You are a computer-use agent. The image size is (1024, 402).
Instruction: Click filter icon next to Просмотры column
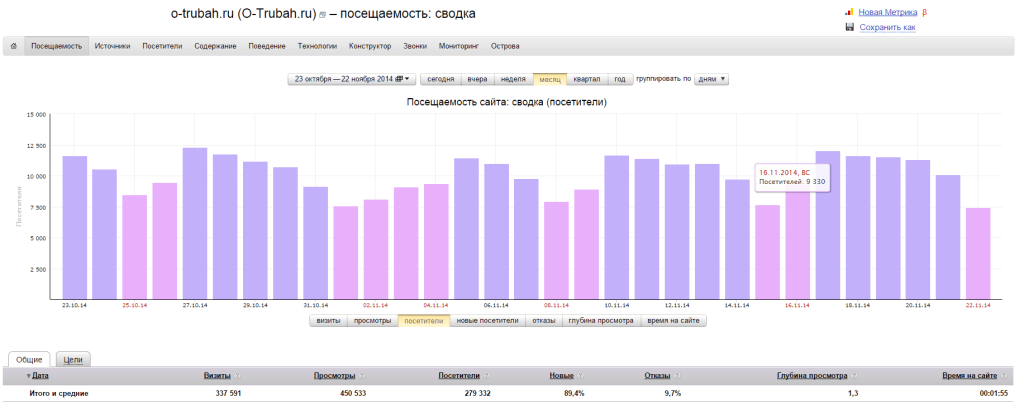coord(362,376)
